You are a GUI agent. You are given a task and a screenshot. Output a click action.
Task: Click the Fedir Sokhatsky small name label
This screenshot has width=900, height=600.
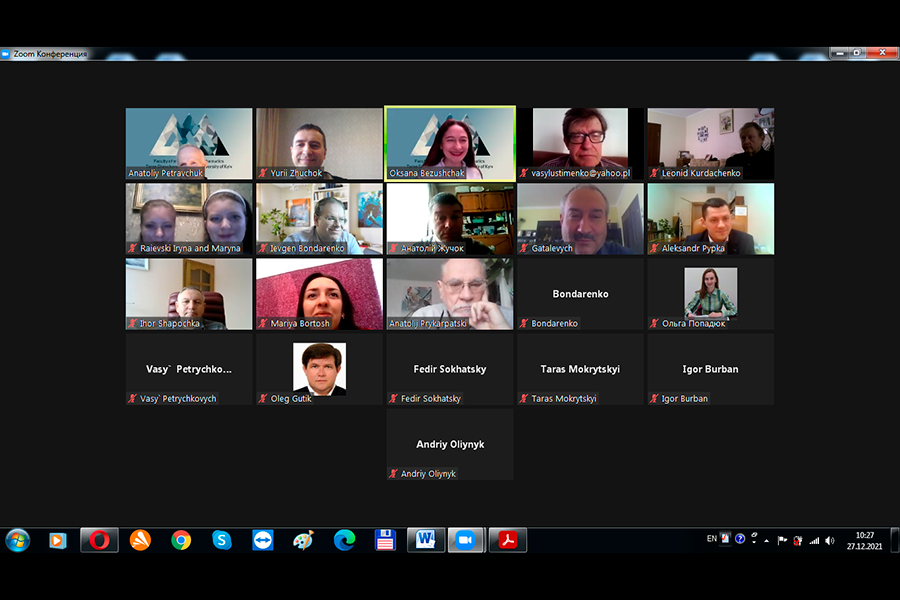pyautogui.click(x=430, y=398)
